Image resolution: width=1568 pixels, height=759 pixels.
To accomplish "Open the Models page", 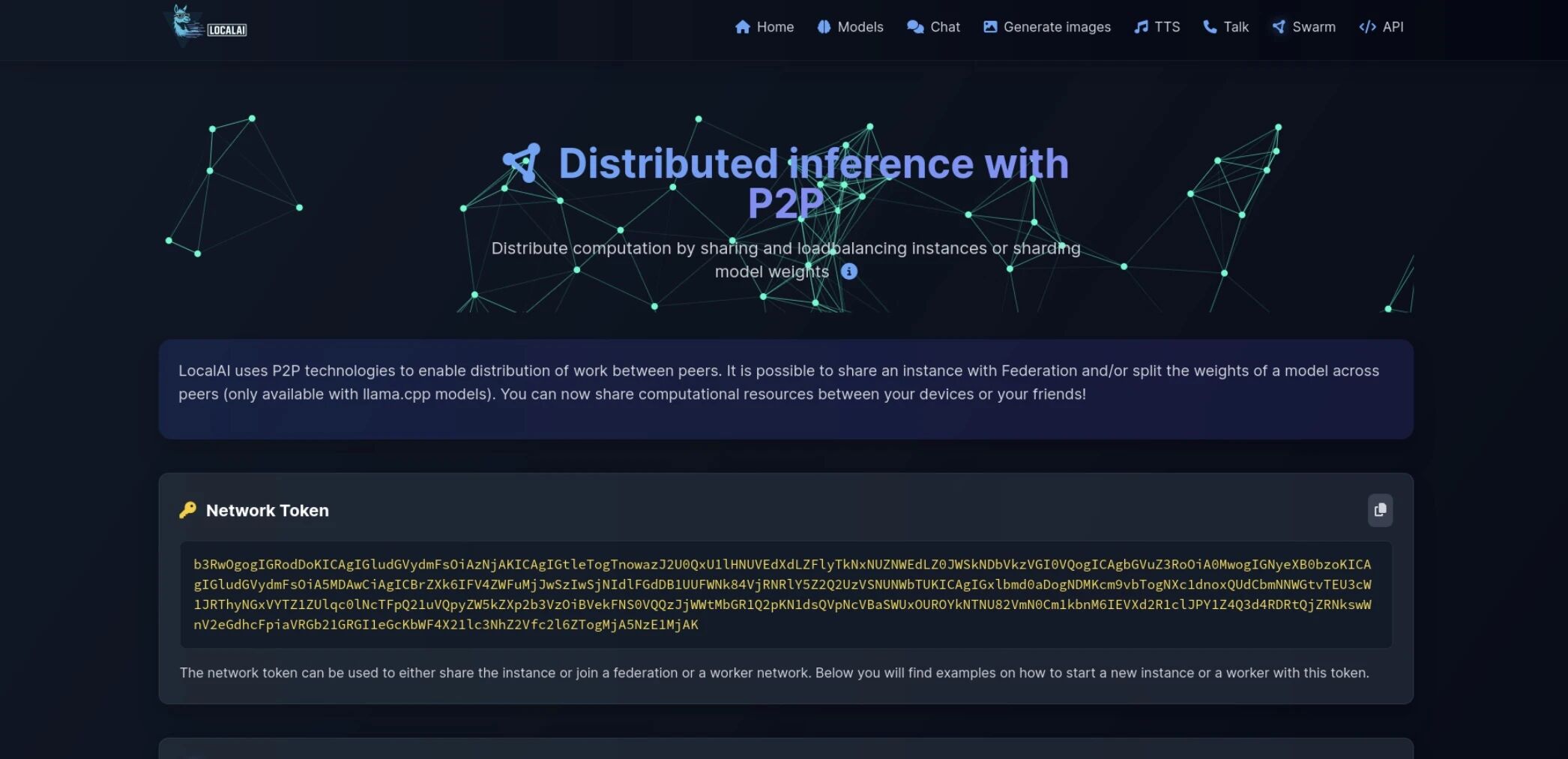I will click(x=850, y=27).
